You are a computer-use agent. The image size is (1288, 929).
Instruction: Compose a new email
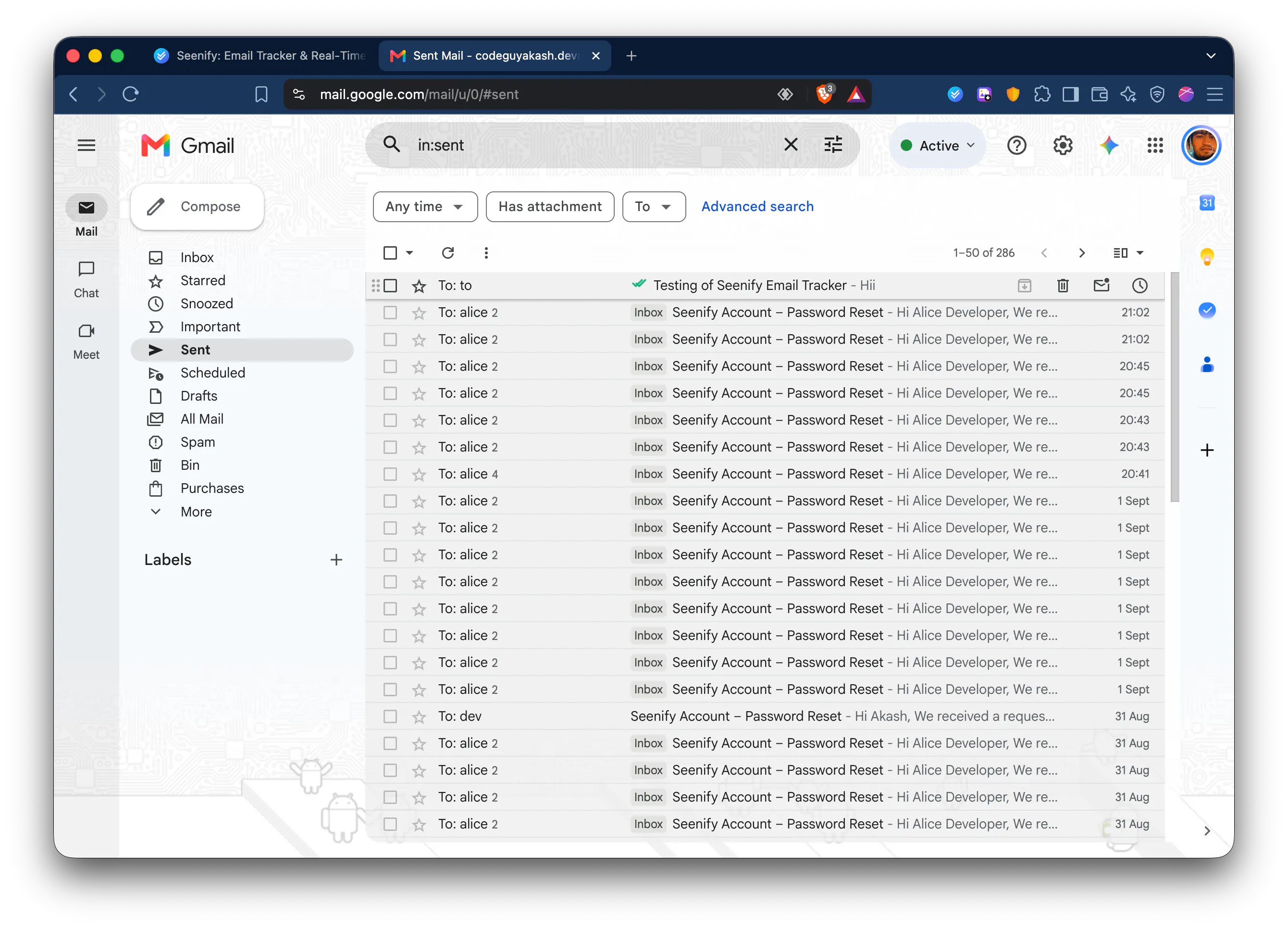pos(197,206)
